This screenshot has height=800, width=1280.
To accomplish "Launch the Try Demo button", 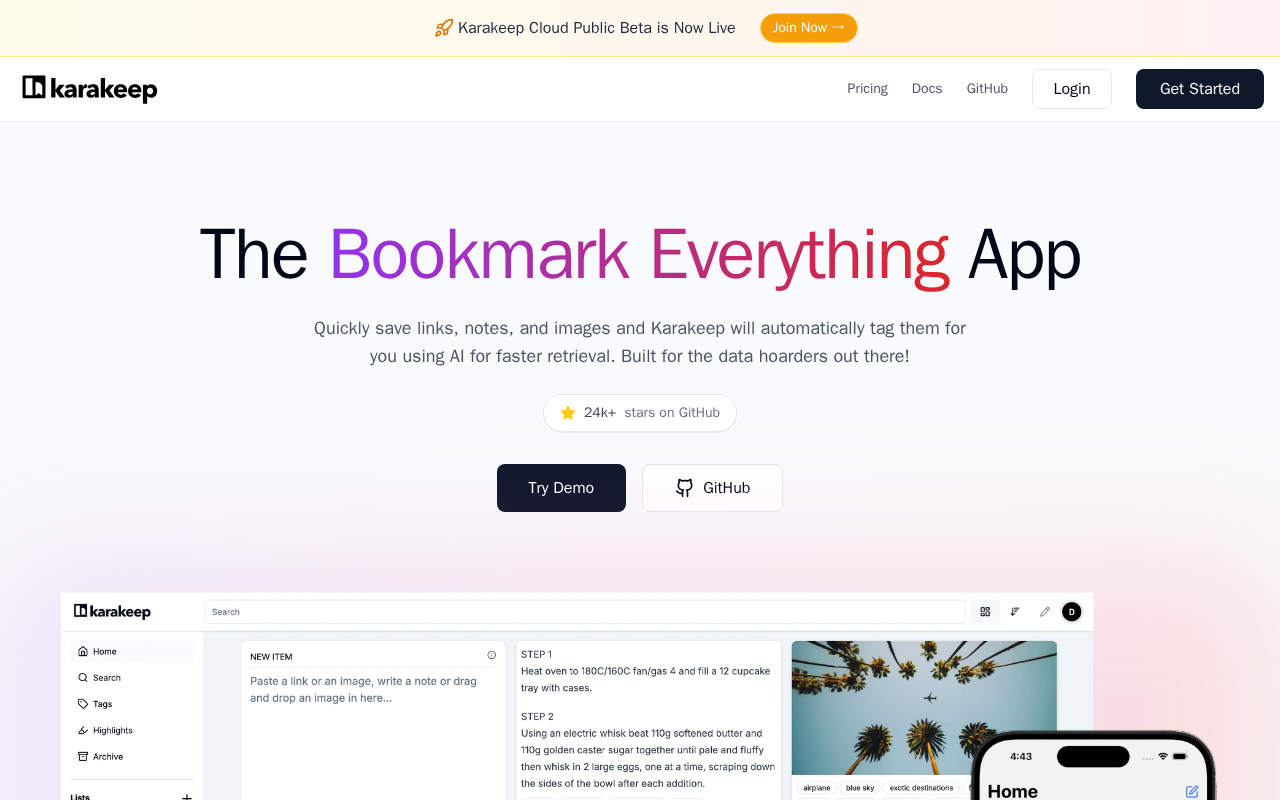I will 561,488.
